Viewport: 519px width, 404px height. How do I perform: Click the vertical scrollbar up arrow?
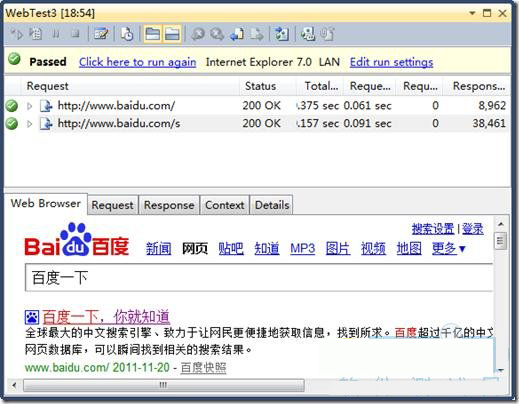[x=500, y=224]
